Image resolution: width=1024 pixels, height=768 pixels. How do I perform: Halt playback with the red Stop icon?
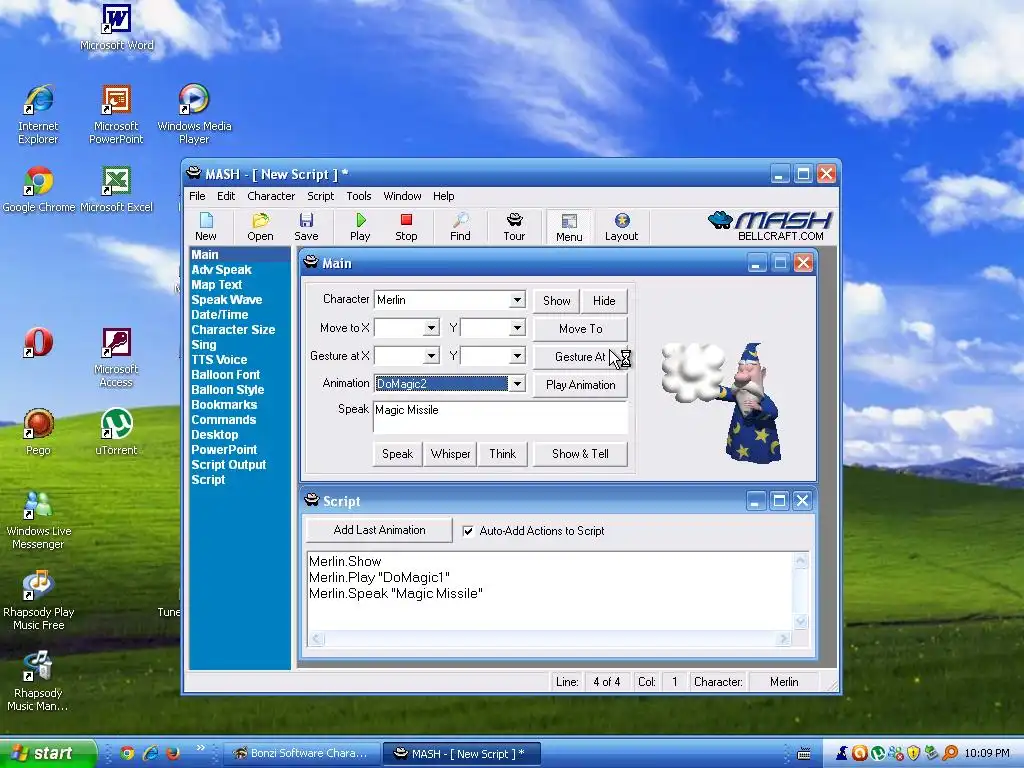(x=406, y=227)
